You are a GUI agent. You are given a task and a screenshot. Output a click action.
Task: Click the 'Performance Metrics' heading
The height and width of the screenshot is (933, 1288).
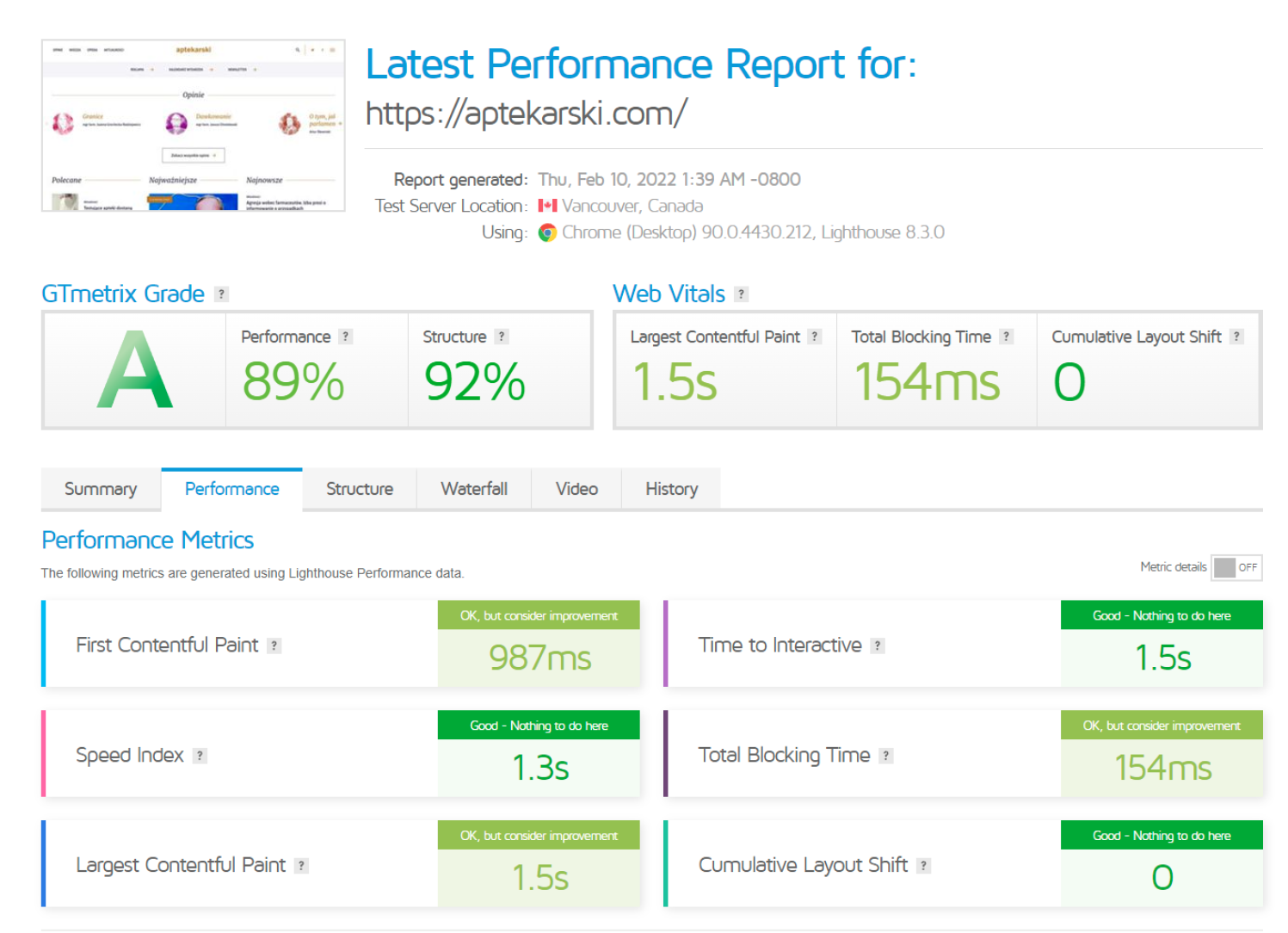point(148,541)
